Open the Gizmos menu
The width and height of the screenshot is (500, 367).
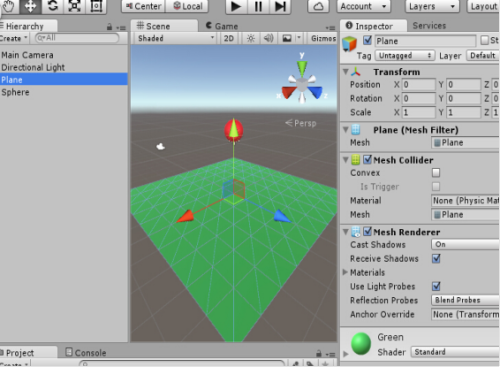pyautogui.click(x=323, y=38)
